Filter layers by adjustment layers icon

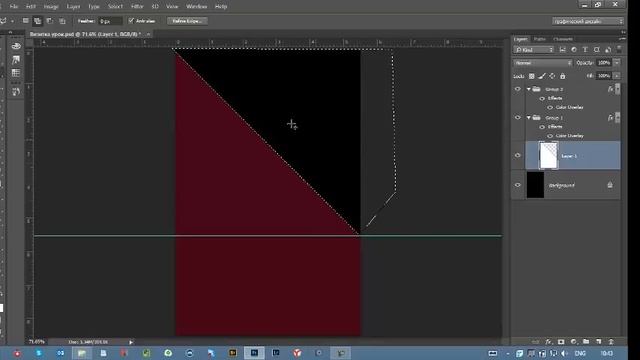pos(574,50)
